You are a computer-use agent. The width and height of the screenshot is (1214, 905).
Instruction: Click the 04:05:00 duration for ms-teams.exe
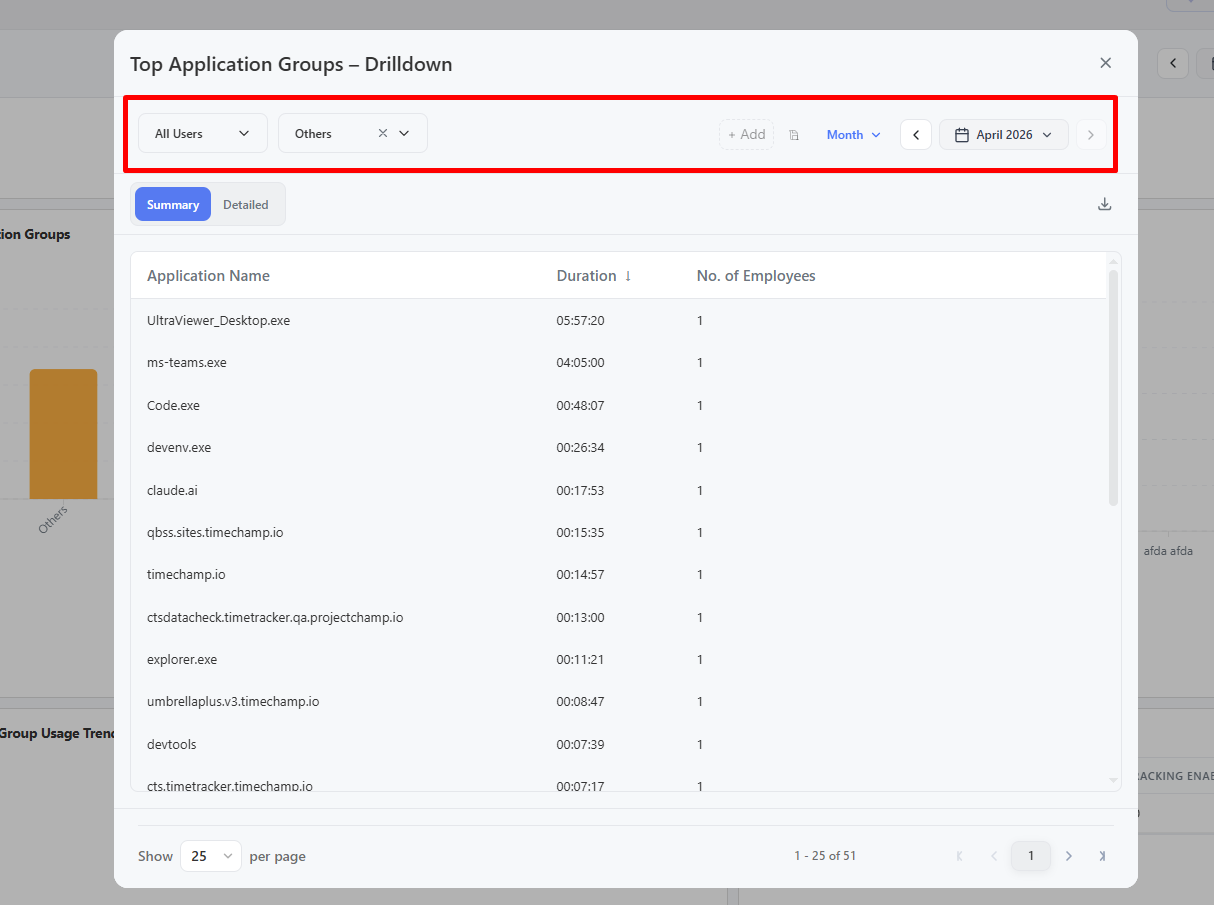pos(581,363)
